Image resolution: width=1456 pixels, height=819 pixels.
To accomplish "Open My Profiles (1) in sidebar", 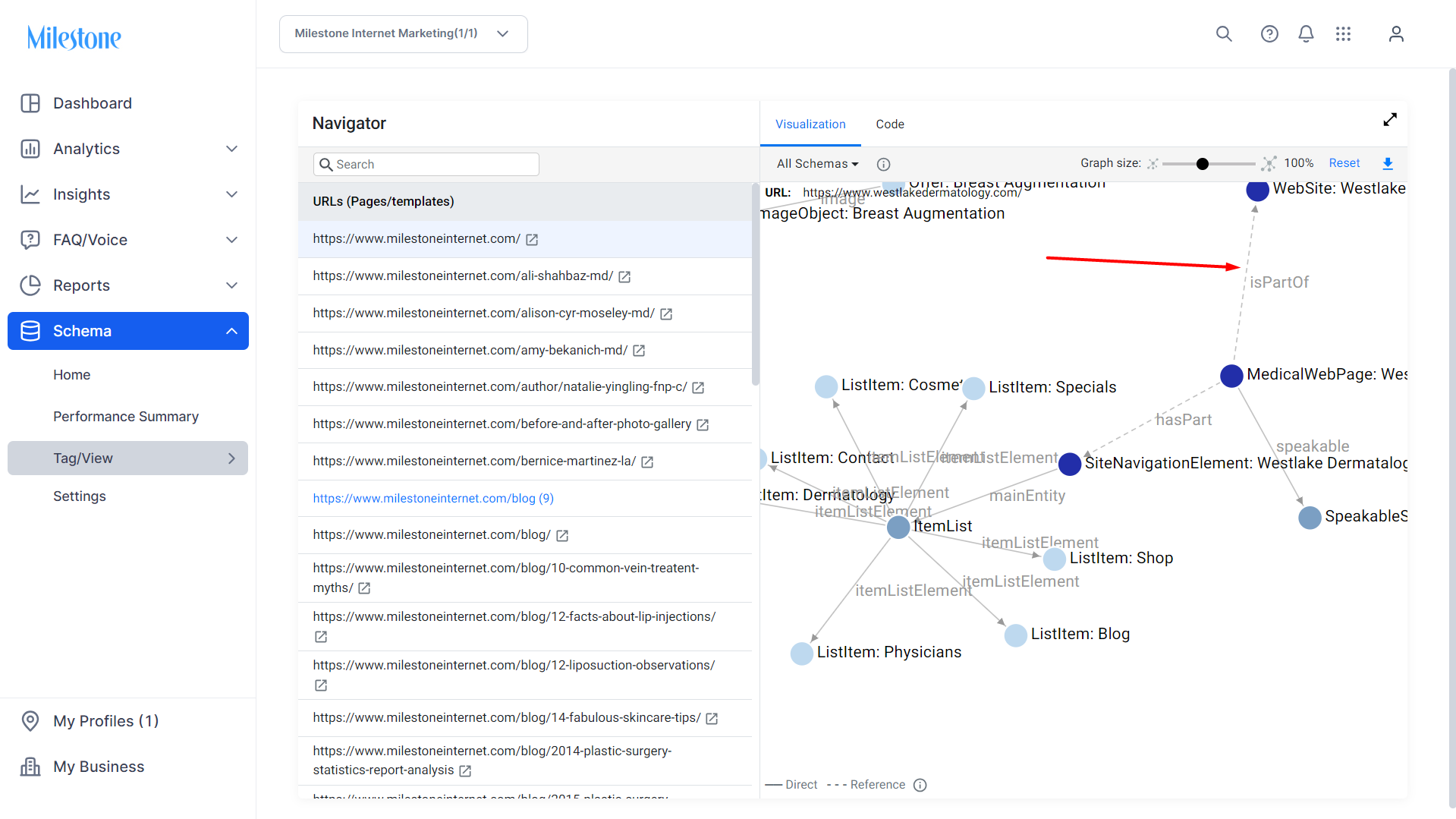I will 105,721.
